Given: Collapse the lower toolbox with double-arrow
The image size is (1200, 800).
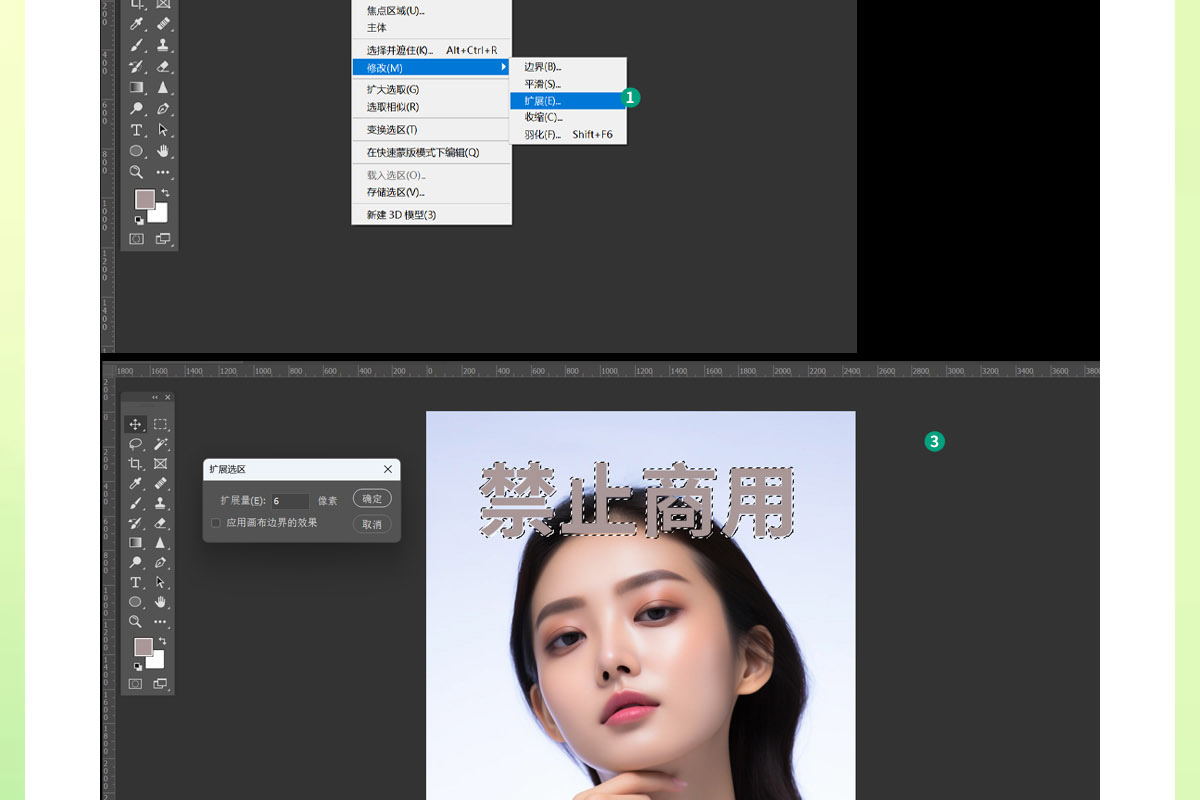Looking at the screenshot, I should coord(154,398).
